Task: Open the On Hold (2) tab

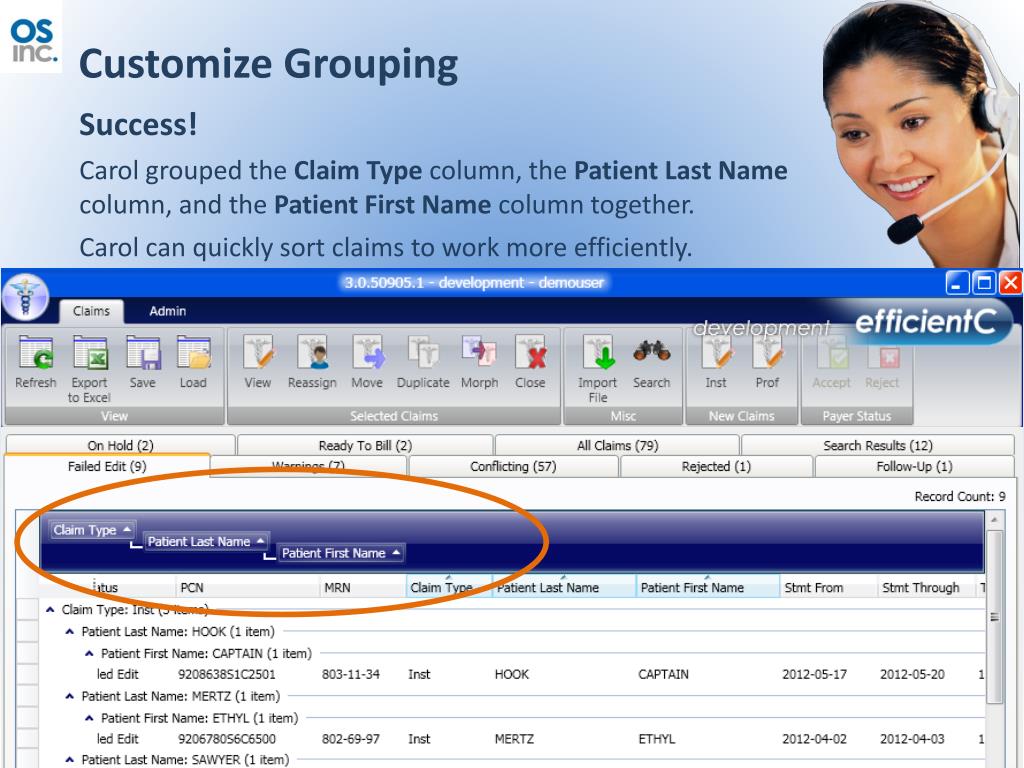Action: tap(120, 445)
